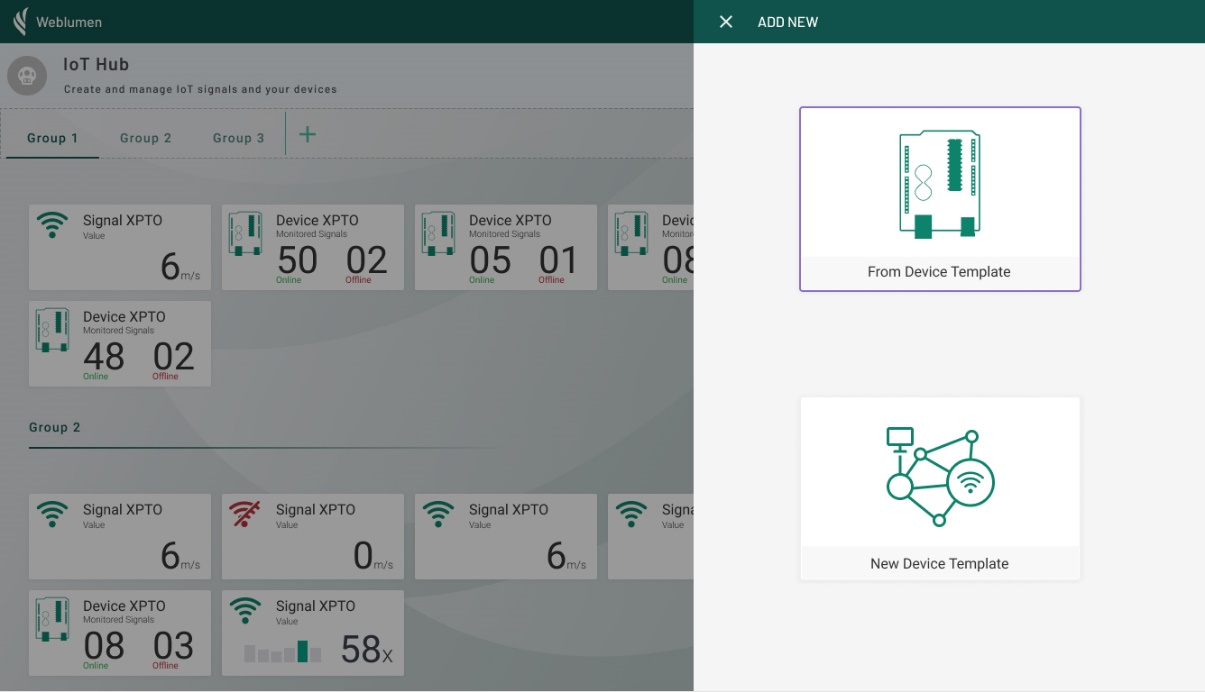Click Signal XPTO title on the 0 m/s card

click(x=316, y=509)
